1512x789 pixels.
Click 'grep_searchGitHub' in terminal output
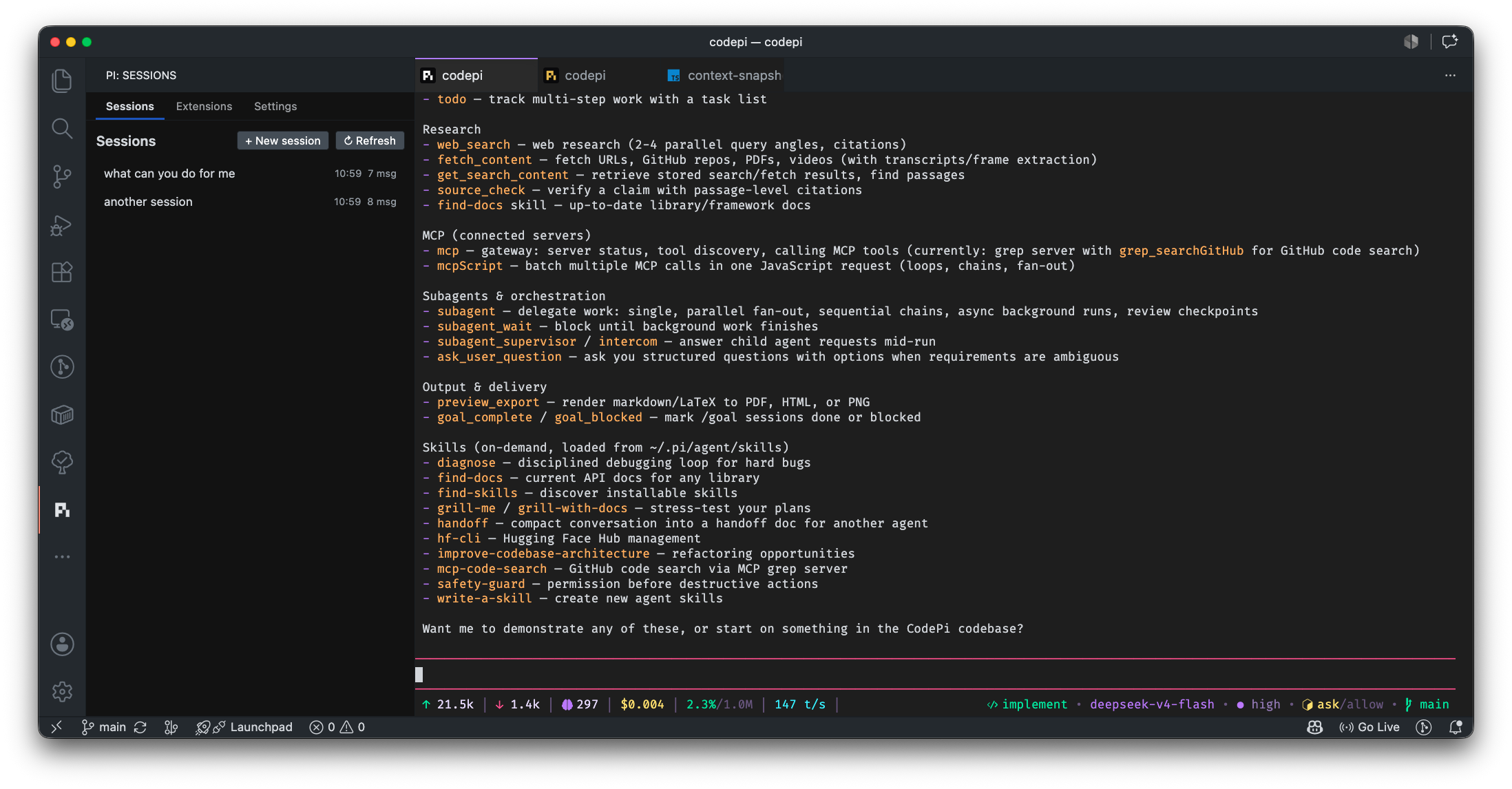tap(1182, 251)
